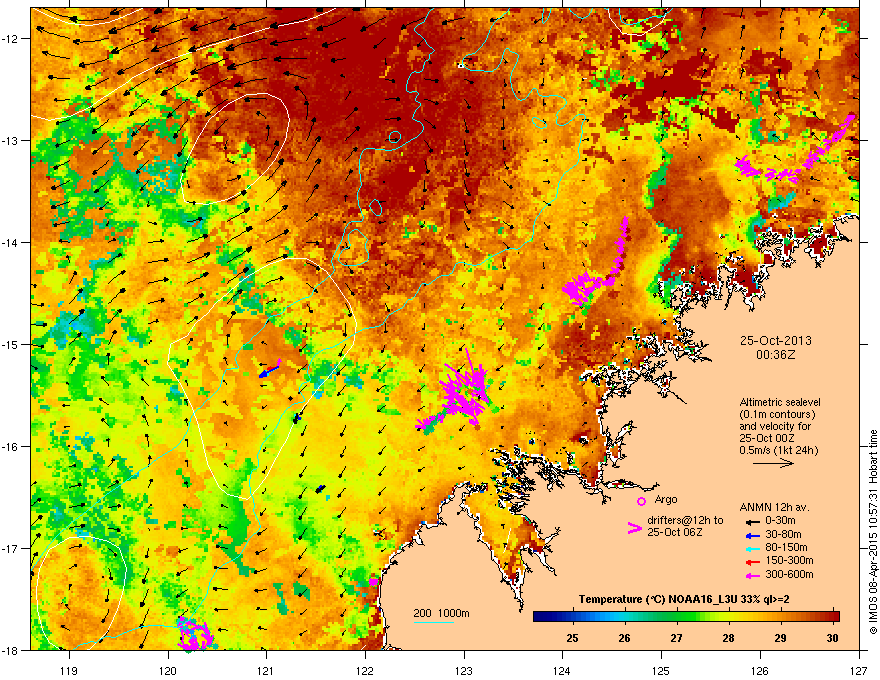Click the magenta Argo circle legend symbol

(641, 501)
